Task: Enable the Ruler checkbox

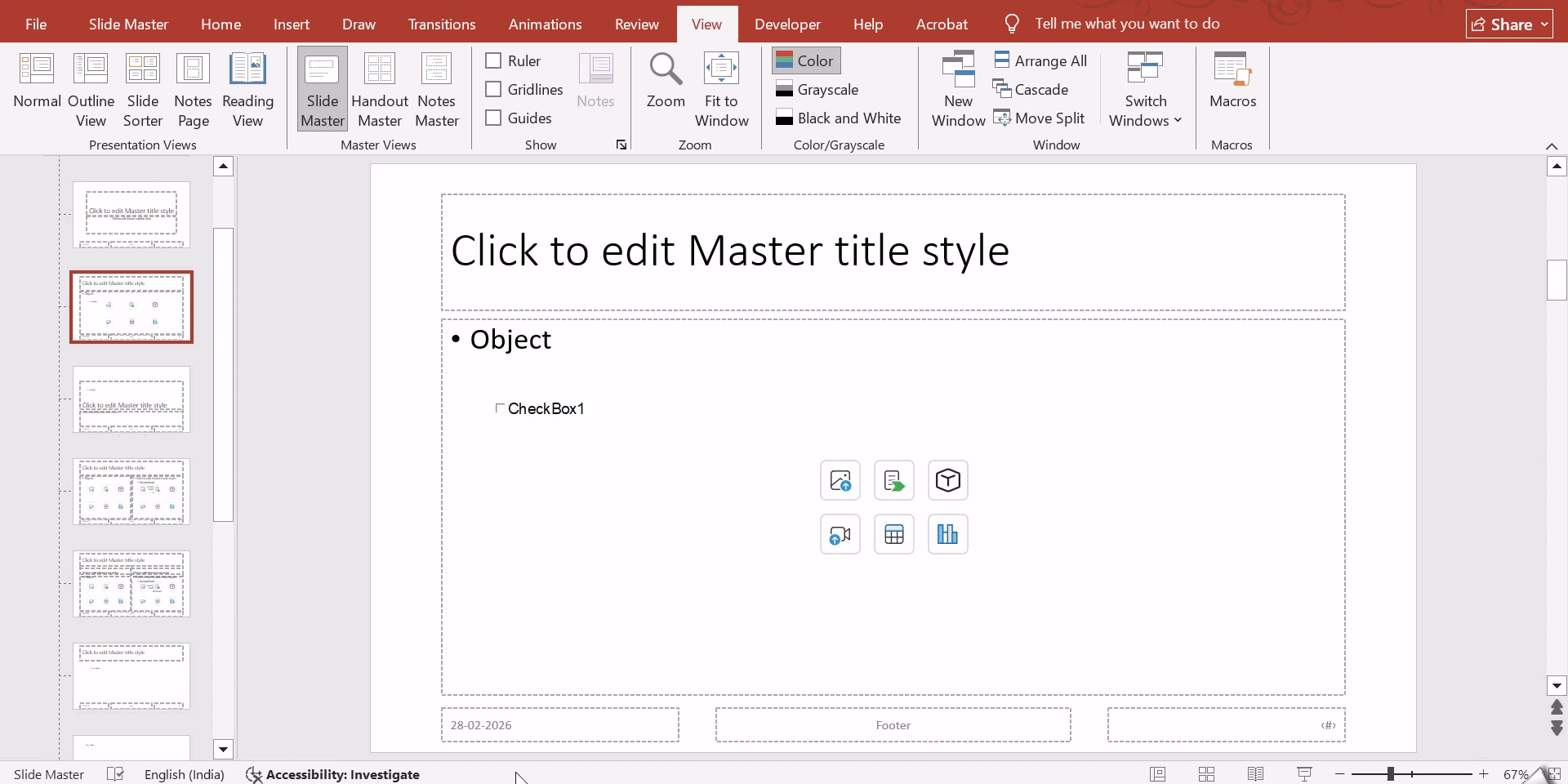Action: pyautogui.click(x=492, y=60)
